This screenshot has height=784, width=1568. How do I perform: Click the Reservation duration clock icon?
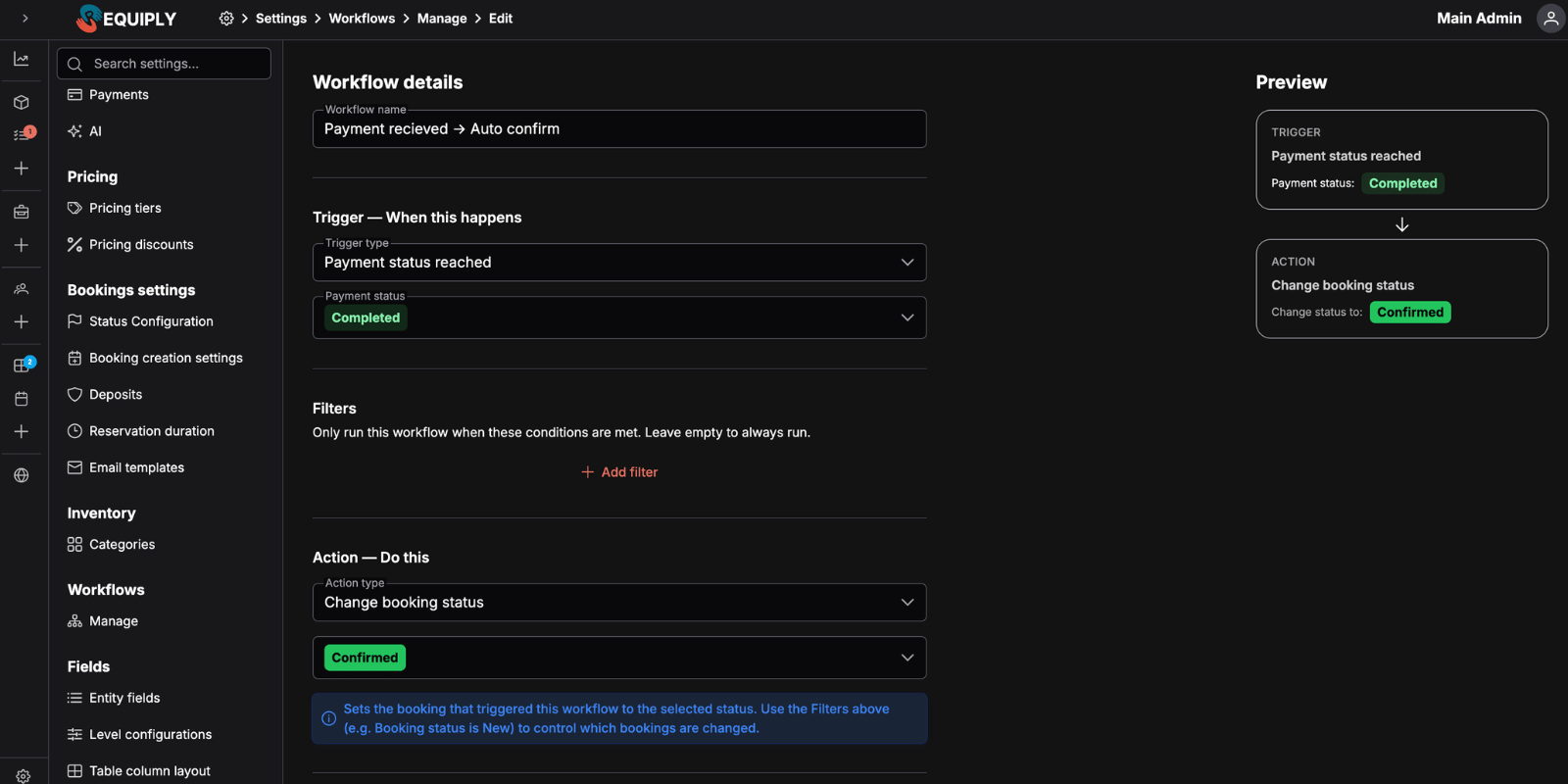(74, 431)
